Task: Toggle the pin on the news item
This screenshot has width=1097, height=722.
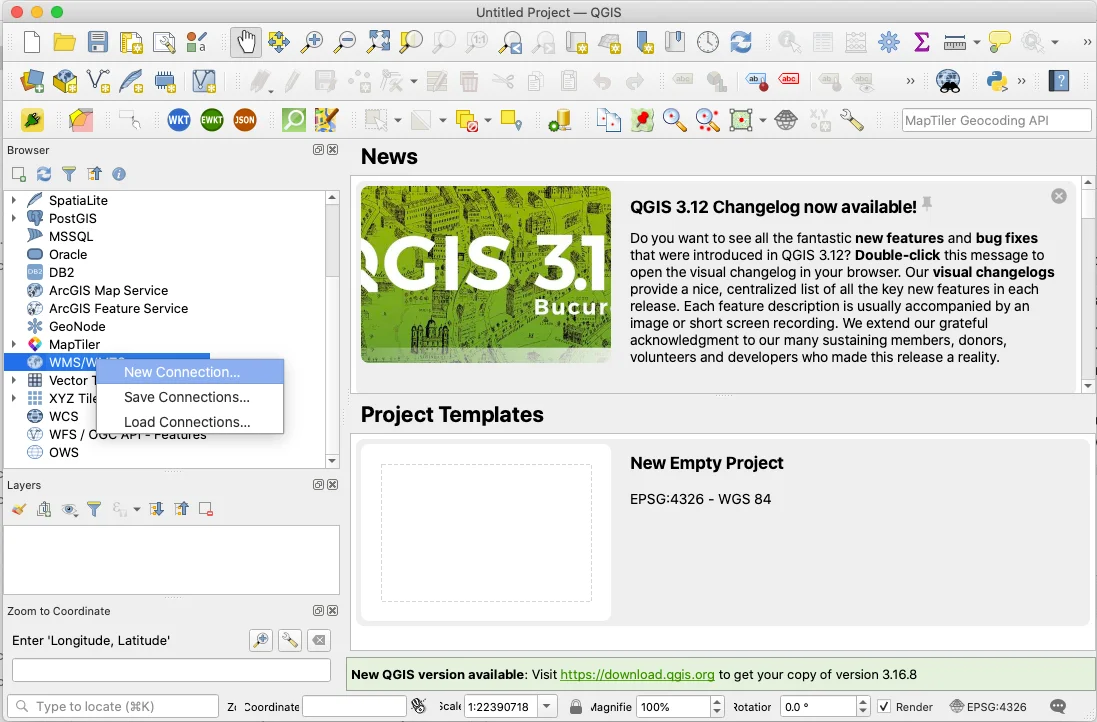Action: tap(927, 204)
